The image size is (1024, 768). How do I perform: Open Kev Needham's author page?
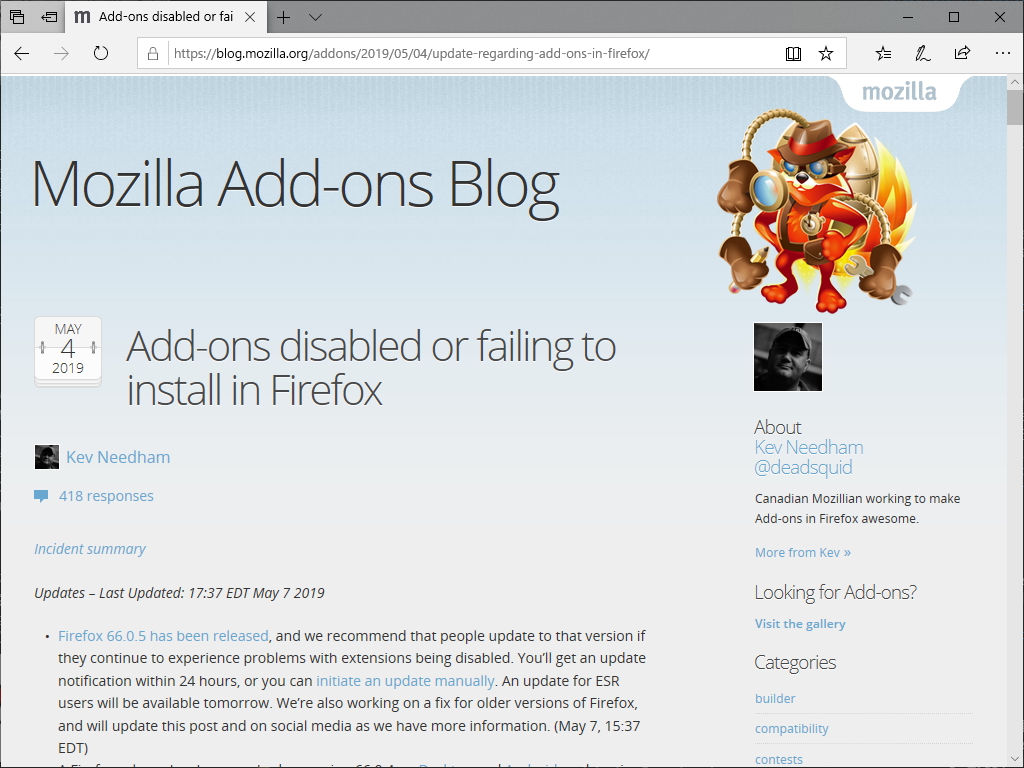(118, 457)
